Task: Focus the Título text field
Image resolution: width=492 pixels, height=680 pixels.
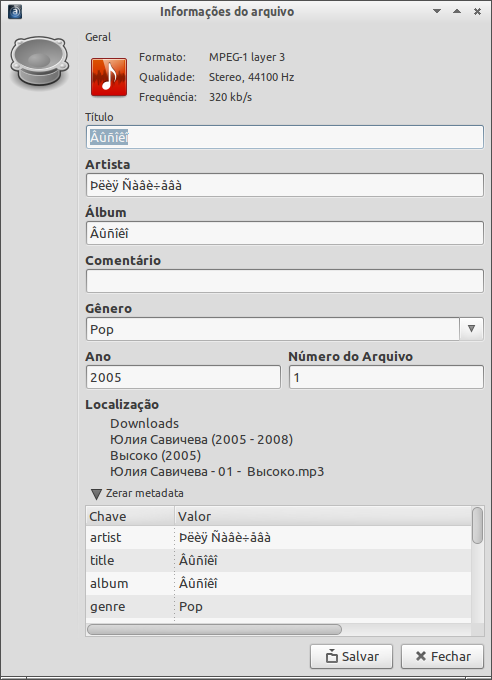Action: point(285,137)
